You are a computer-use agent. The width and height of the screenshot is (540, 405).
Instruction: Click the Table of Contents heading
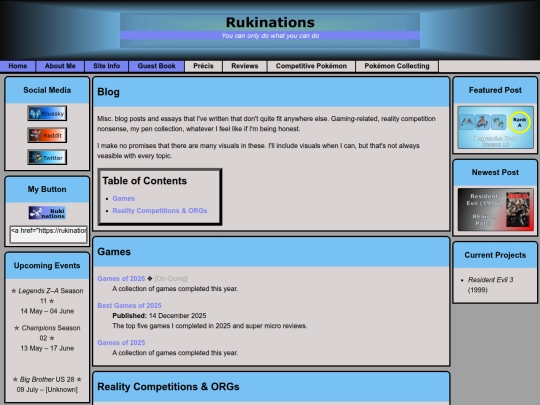[144, 181]
